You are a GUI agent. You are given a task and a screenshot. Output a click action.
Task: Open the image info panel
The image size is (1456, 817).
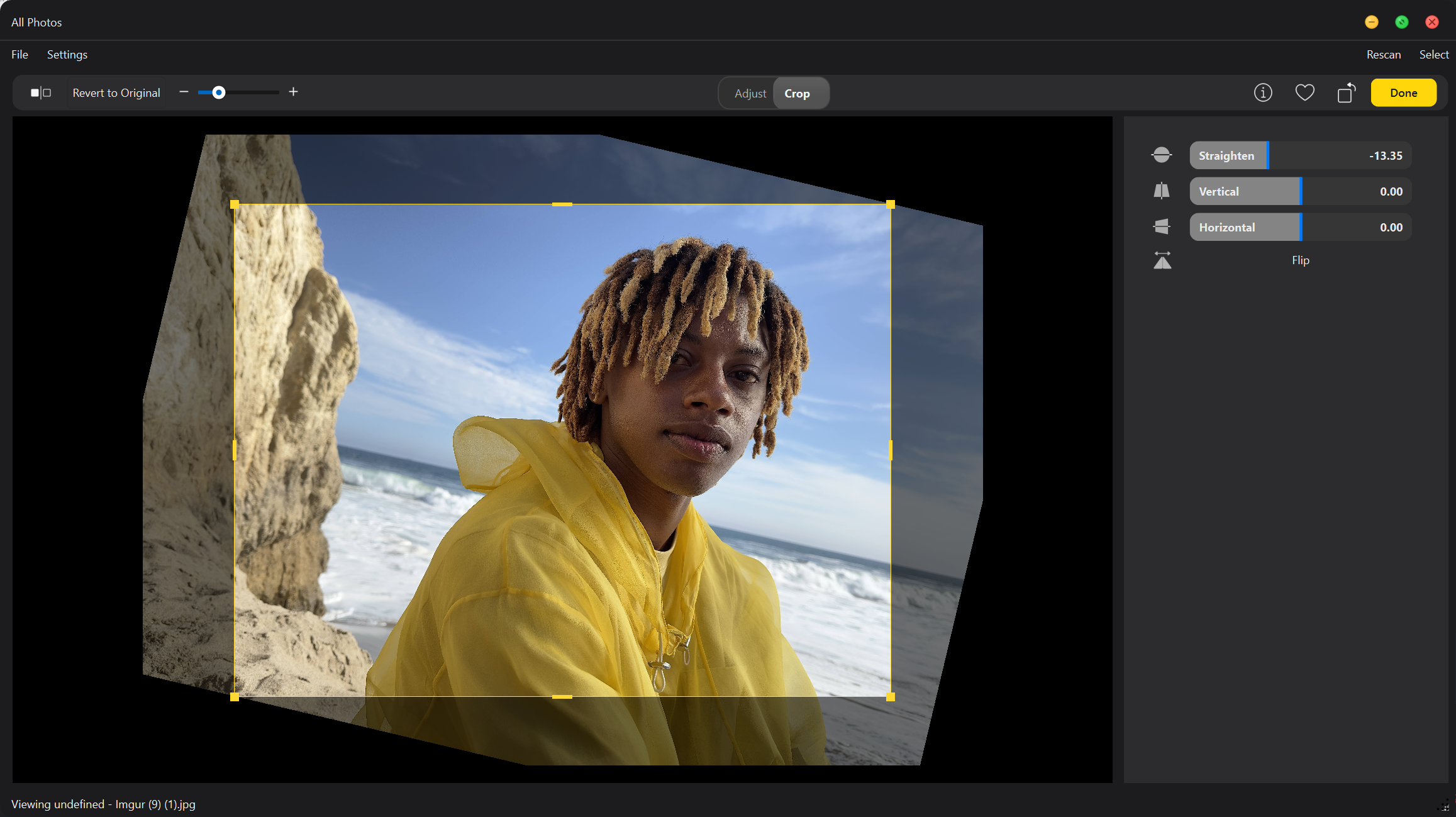pos(1263,92)
